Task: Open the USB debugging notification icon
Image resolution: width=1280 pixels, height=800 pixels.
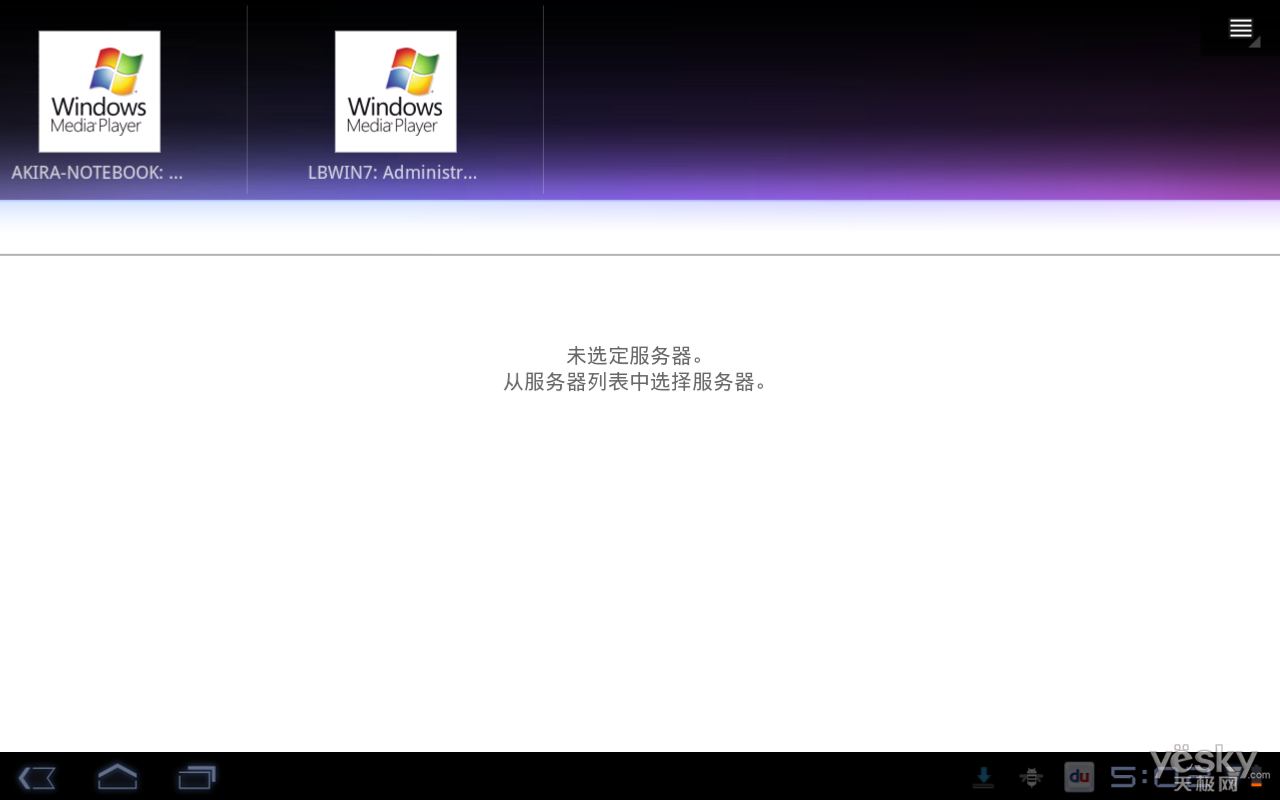Action: (x=1031, y=776)
